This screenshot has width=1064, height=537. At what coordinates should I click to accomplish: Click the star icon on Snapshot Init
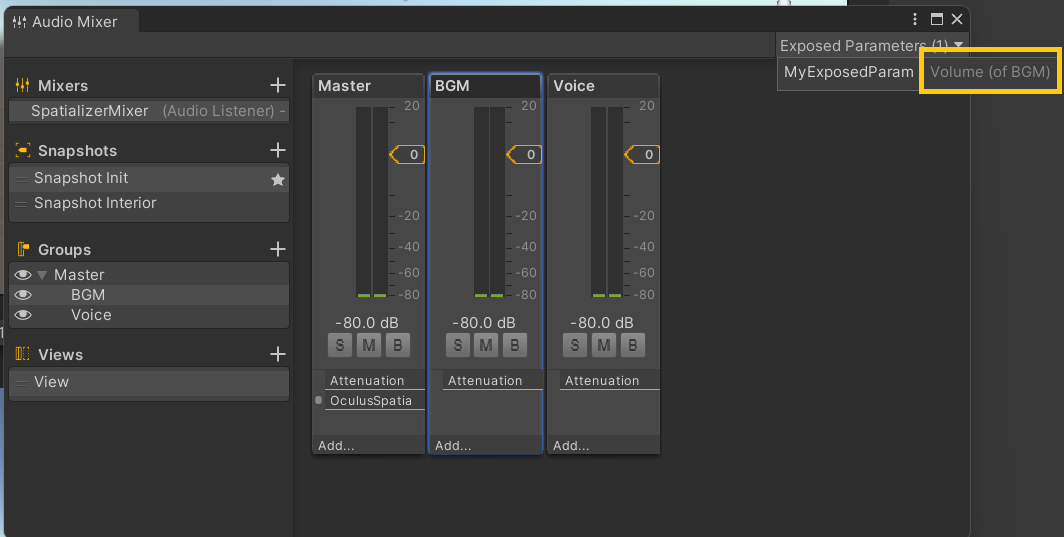coord(278,179)
